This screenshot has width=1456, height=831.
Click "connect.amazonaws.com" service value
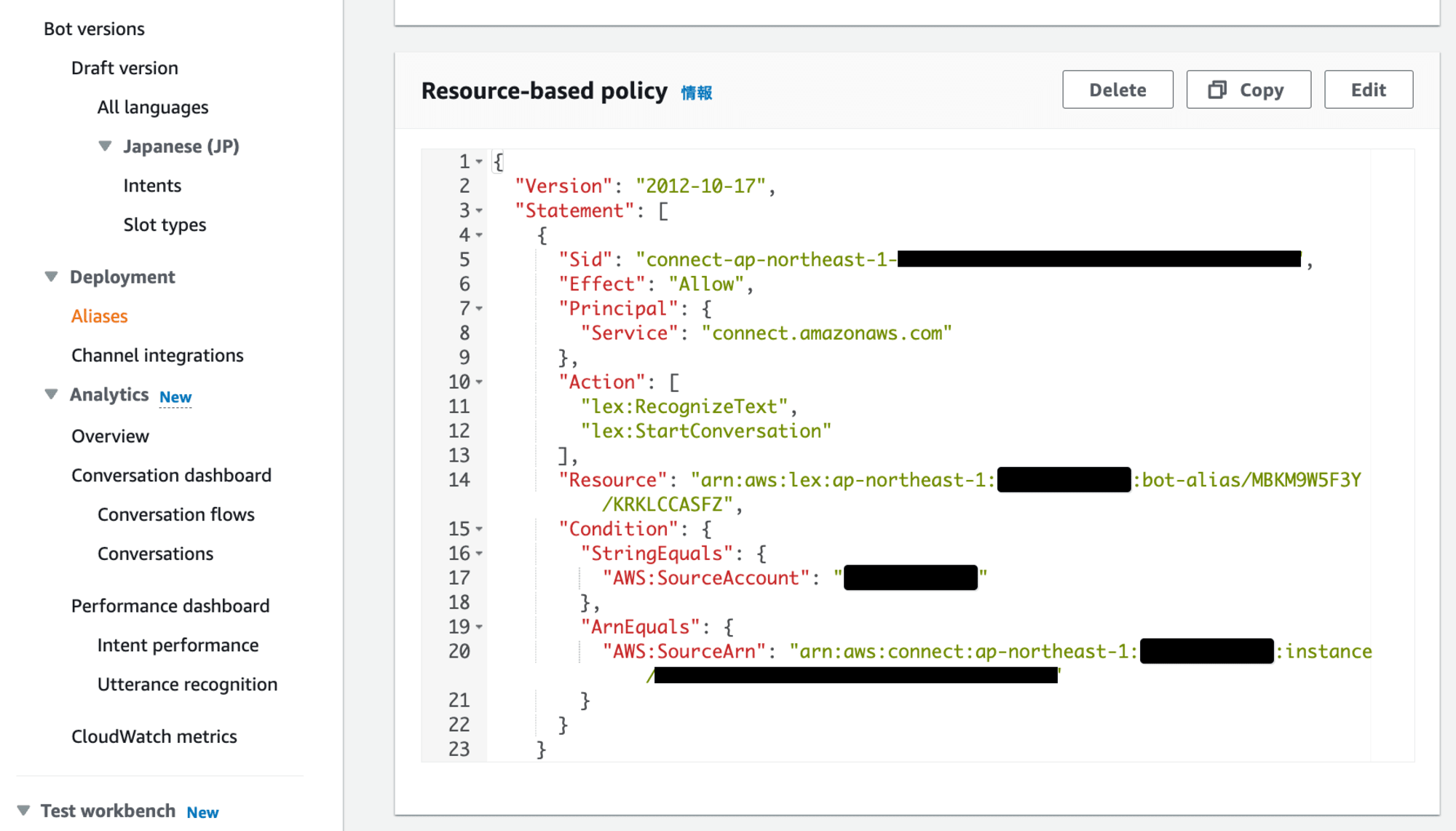click(x=826, y=334)
